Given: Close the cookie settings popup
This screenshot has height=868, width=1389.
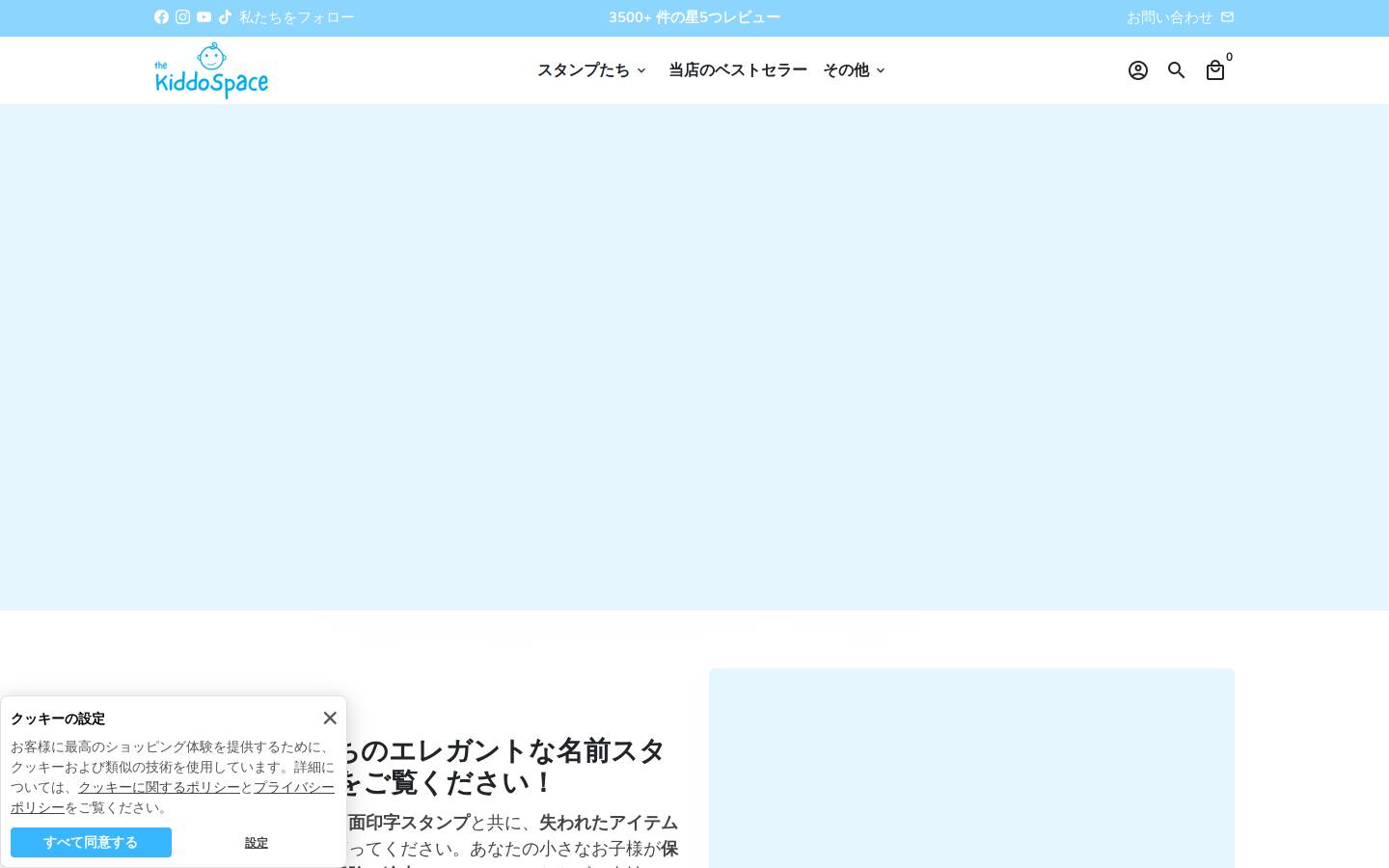Looking at the screenshot, I should 330,718.
